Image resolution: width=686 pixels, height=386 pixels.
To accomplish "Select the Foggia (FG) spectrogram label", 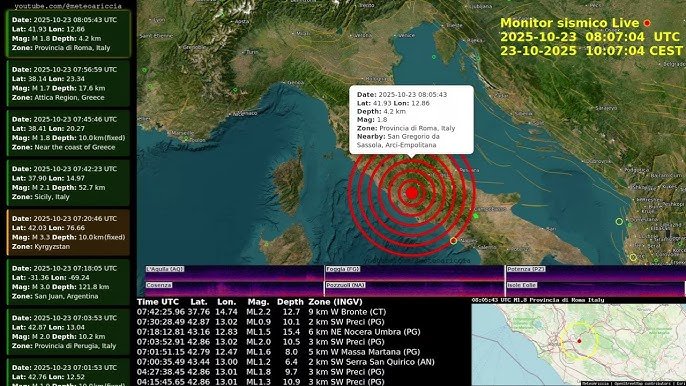I will (343, 269).
